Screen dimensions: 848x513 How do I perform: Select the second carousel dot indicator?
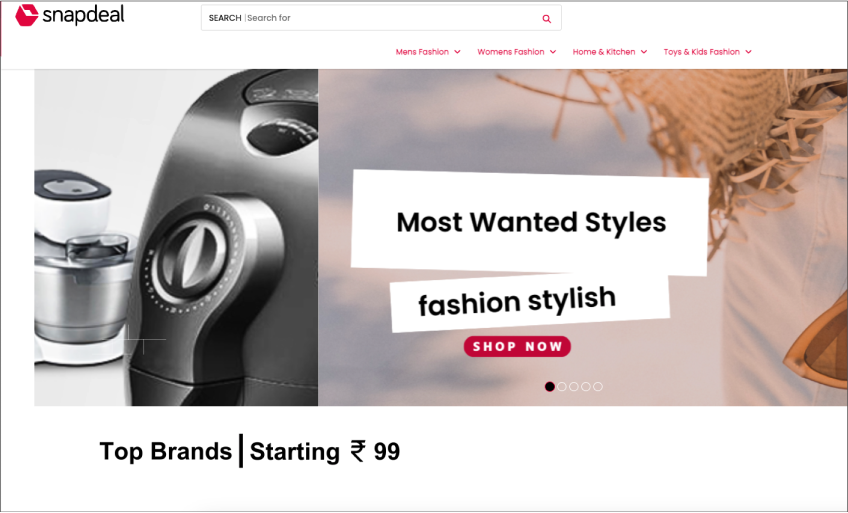point(562,387)
